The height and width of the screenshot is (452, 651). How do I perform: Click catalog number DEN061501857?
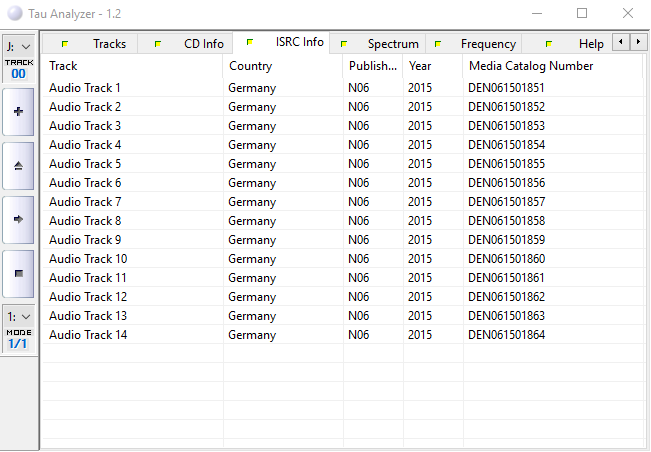pos(506,202)
